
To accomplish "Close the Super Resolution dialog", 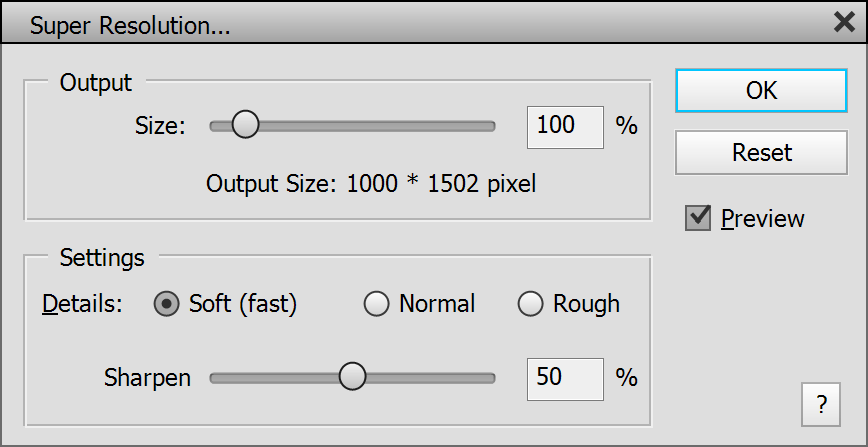I will 844,23.
